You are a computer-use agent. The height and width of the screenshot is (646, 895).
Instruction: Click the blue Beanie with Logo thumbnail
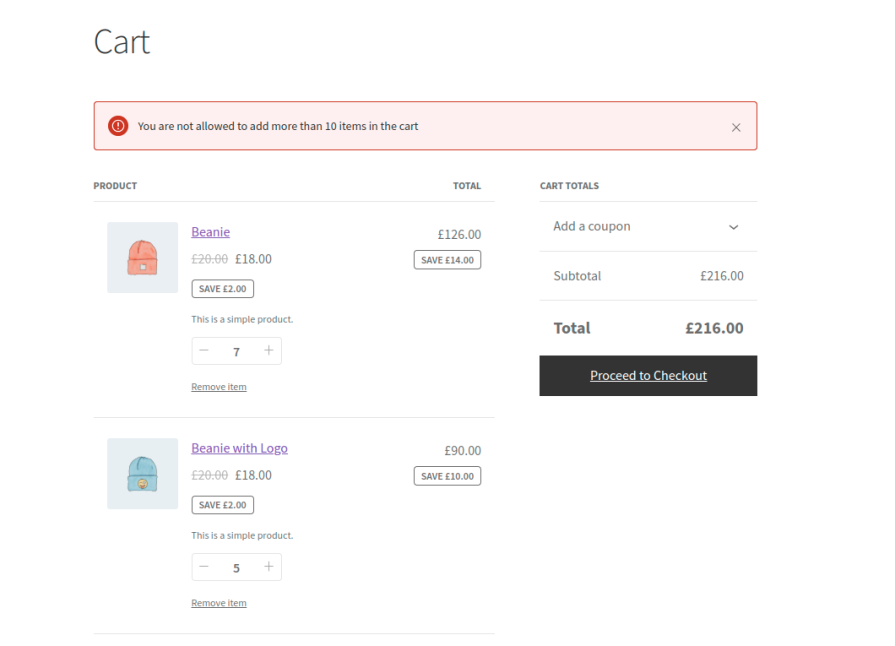(x=142, y=473)
